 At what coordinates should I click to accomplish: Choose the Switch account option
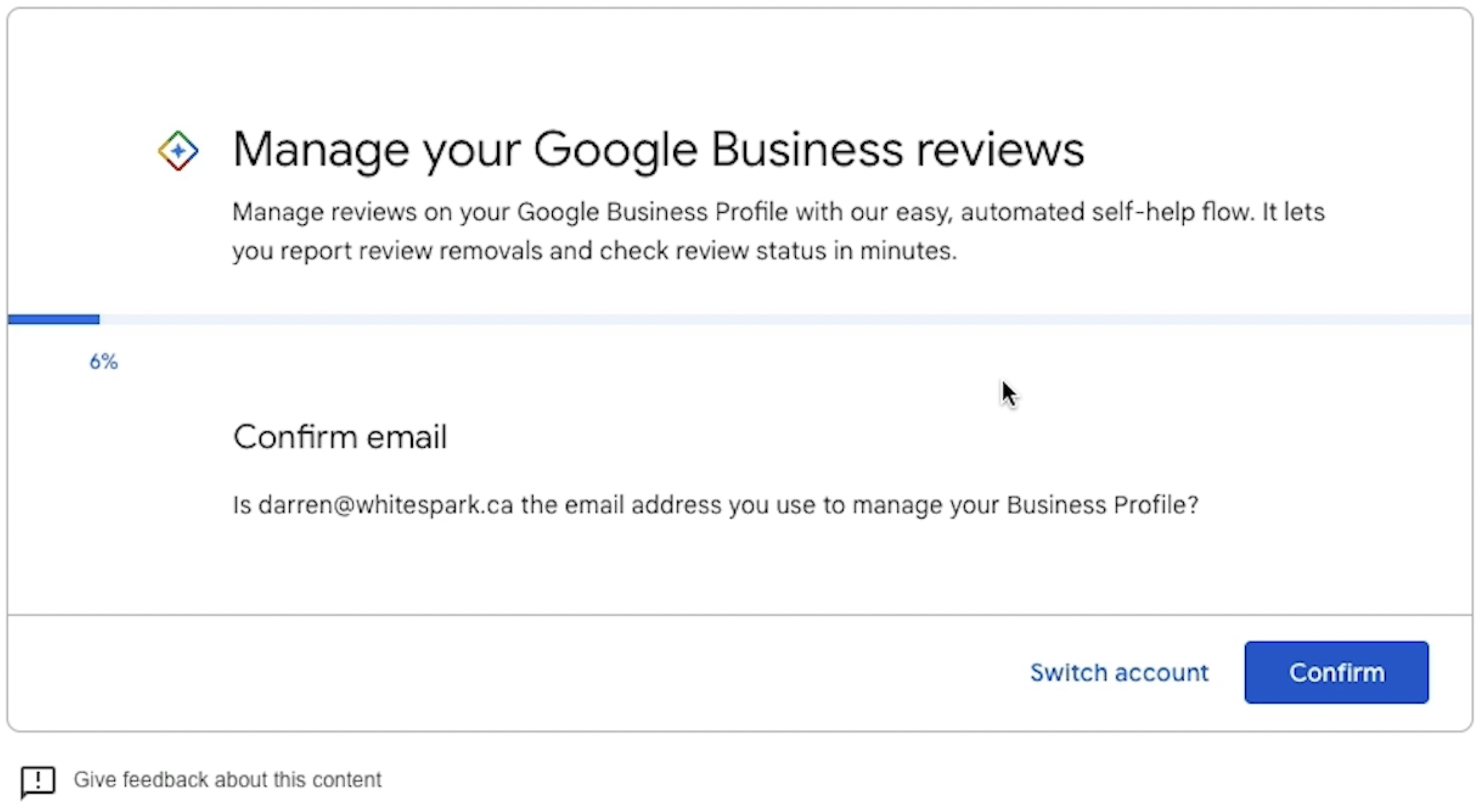pyautogui.click(x=1119, y=673)
